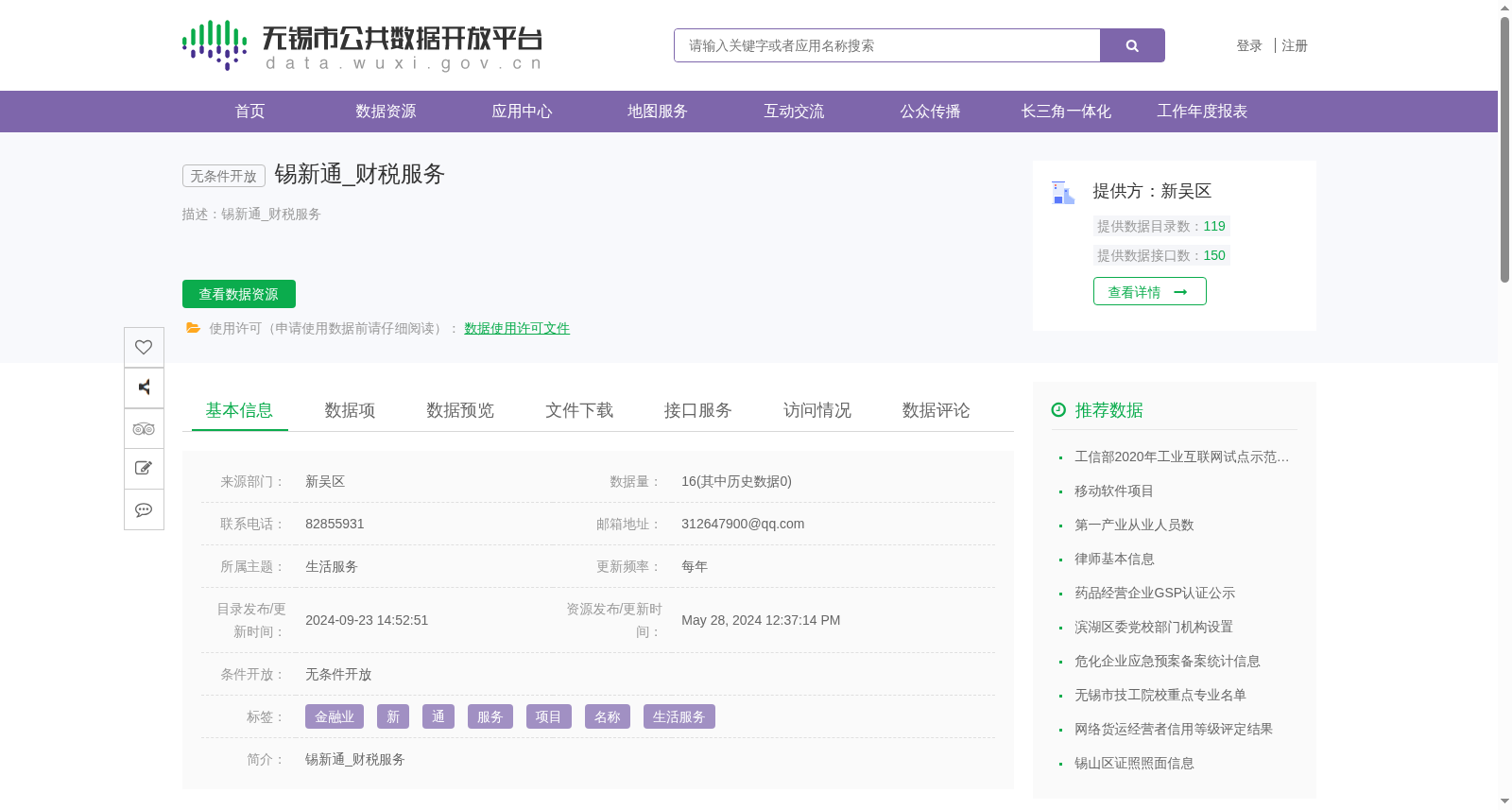
Task: Click the 服务 tag
Action: [x=490, y=716]
